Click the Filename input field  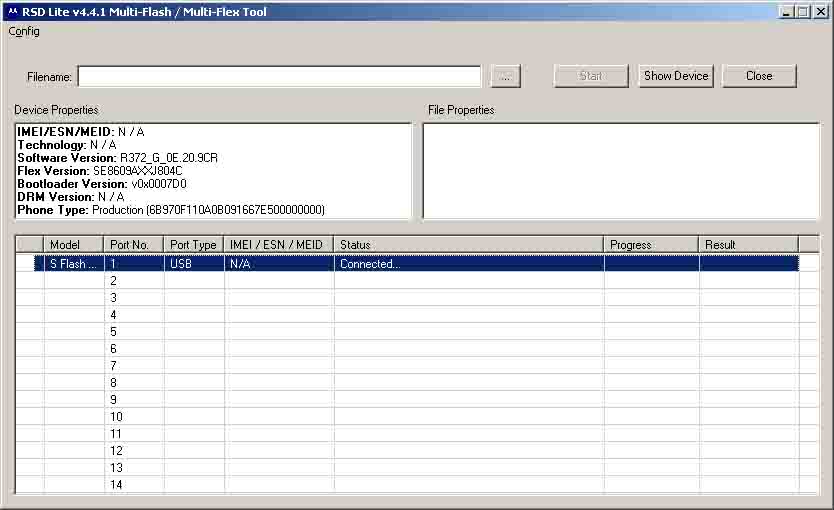(279, 76)
